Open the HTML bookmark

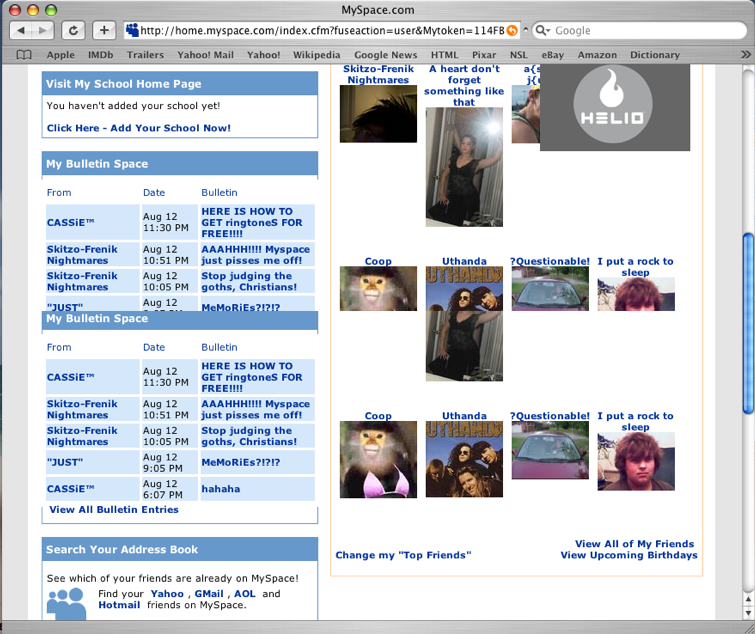tap(444, 55)
